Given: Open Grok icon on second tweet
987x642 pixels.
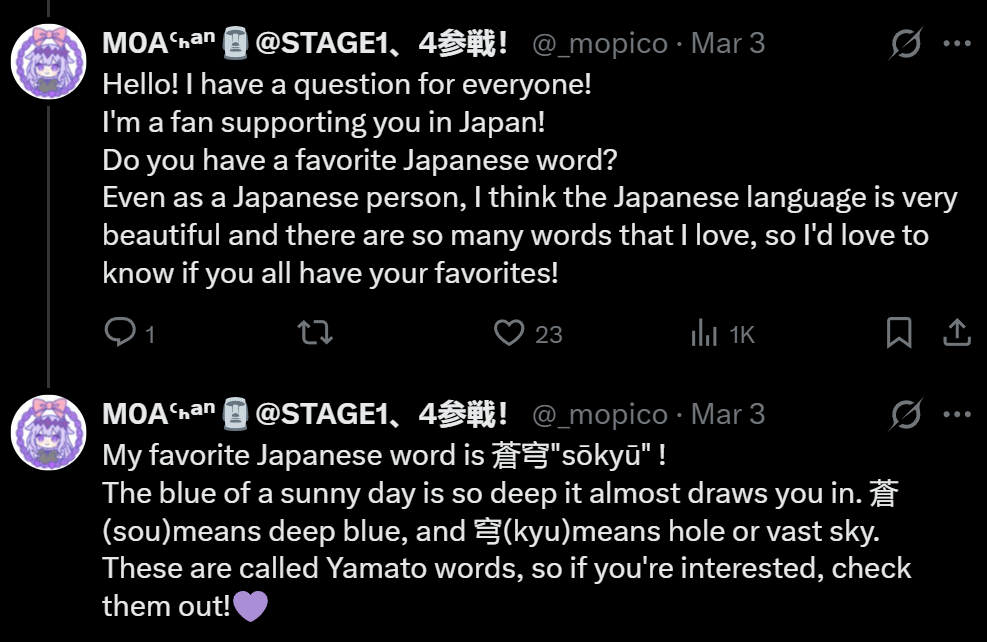Looking at the screenshot, I should pos(906,413).
